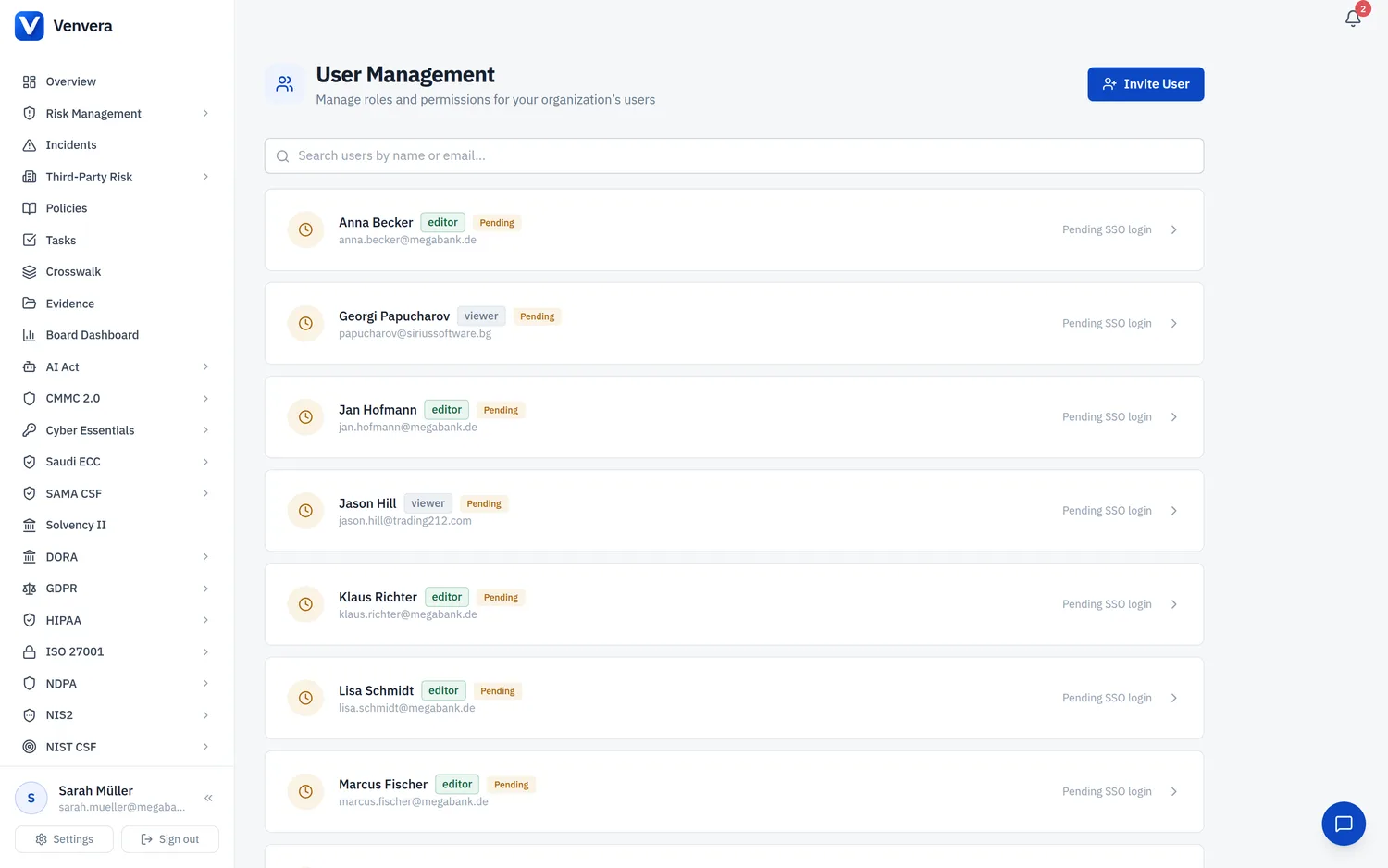Click email papucharov@siriussoftware.bg
Screen dimensions: 1388x868
[x=415, y=333]
